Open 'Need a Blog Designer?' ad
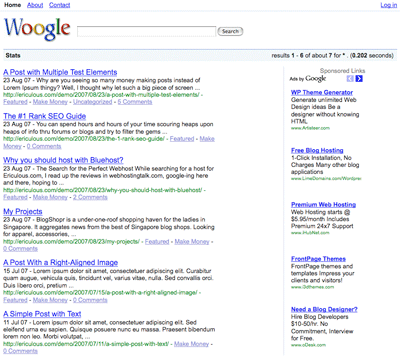 click(x=324, y=310)
